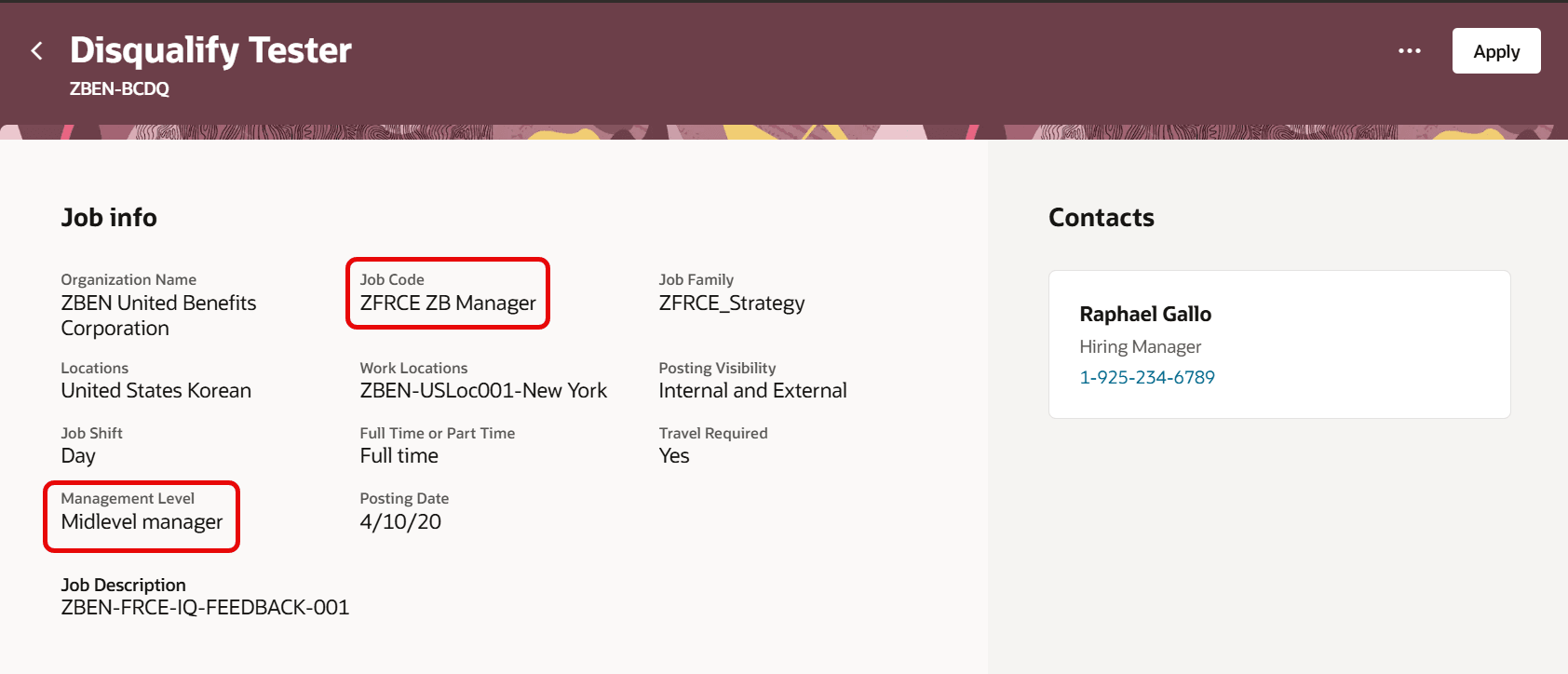Click the Job Description label
The height and width of the screenshot is (674, 1568).
pos(124,585)
